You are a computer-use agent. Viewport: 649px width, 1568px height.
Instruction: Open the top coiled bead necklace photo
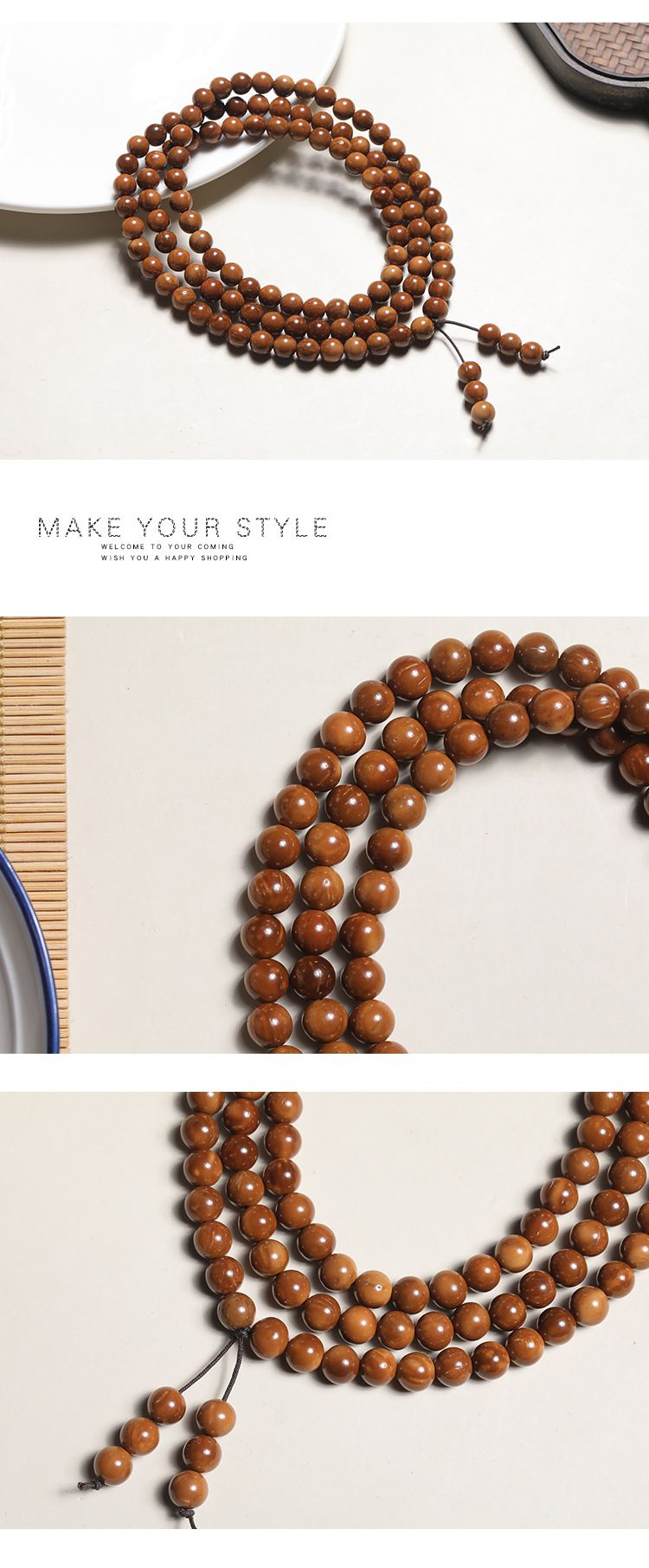(x=324, y=241)
